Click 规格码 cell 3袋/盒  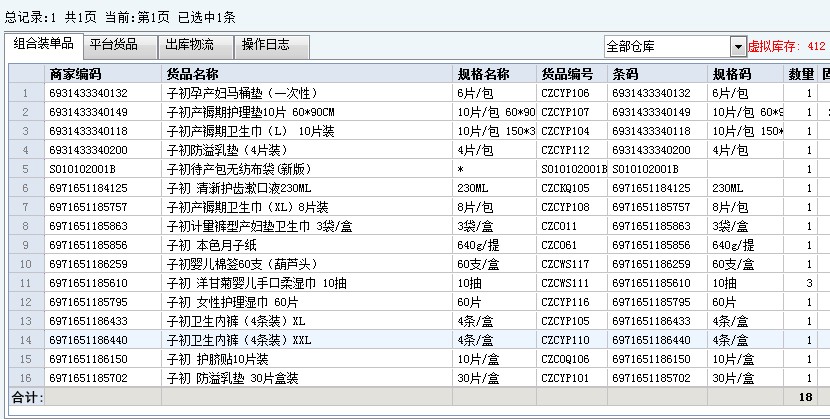[745, 226]
